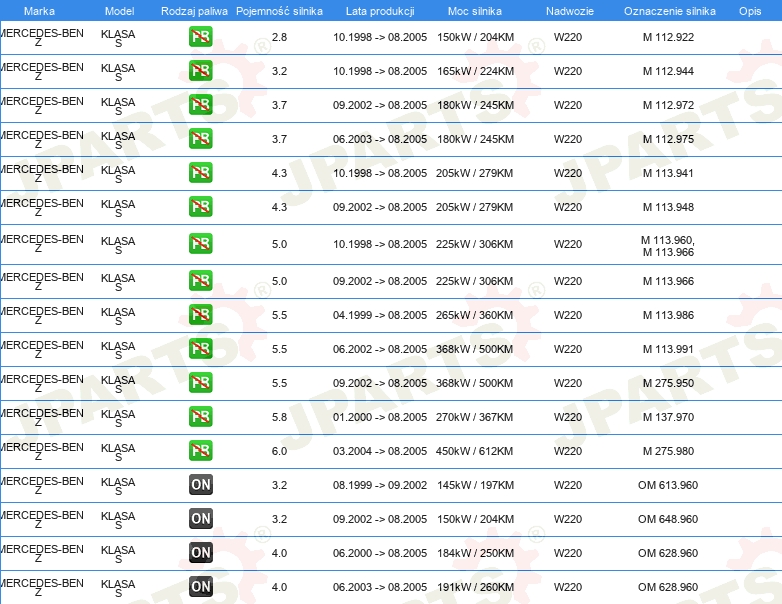Click production dates 04.1999 -> 08.2005

pos(380,315)
